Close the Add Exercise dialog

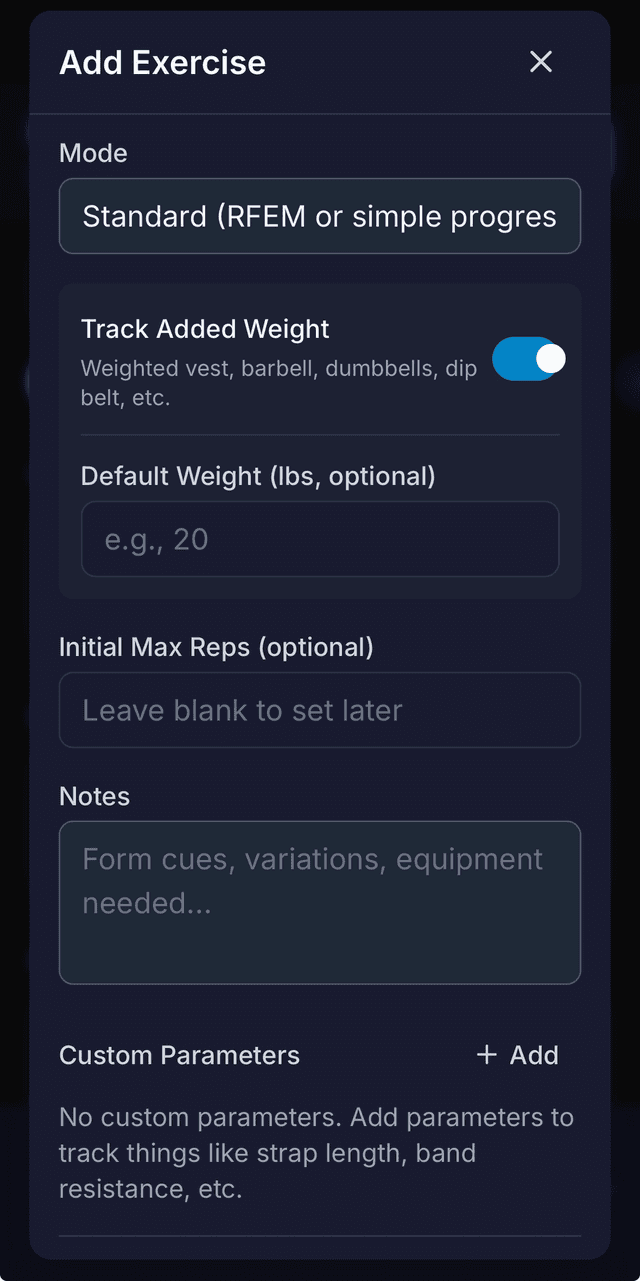(541, 62)
